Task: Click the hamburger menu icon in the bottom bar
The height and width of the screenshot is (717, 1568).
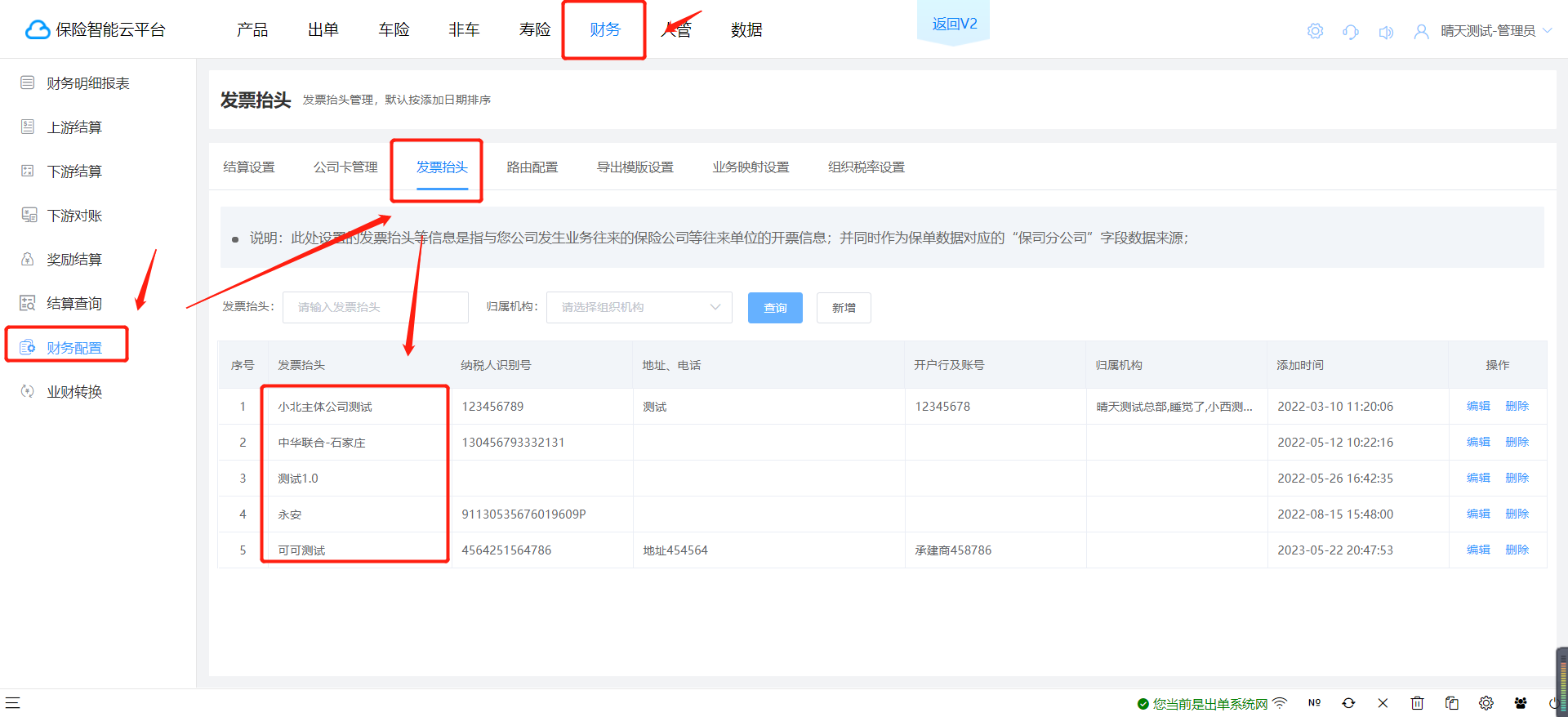Action: click(12, 702)
